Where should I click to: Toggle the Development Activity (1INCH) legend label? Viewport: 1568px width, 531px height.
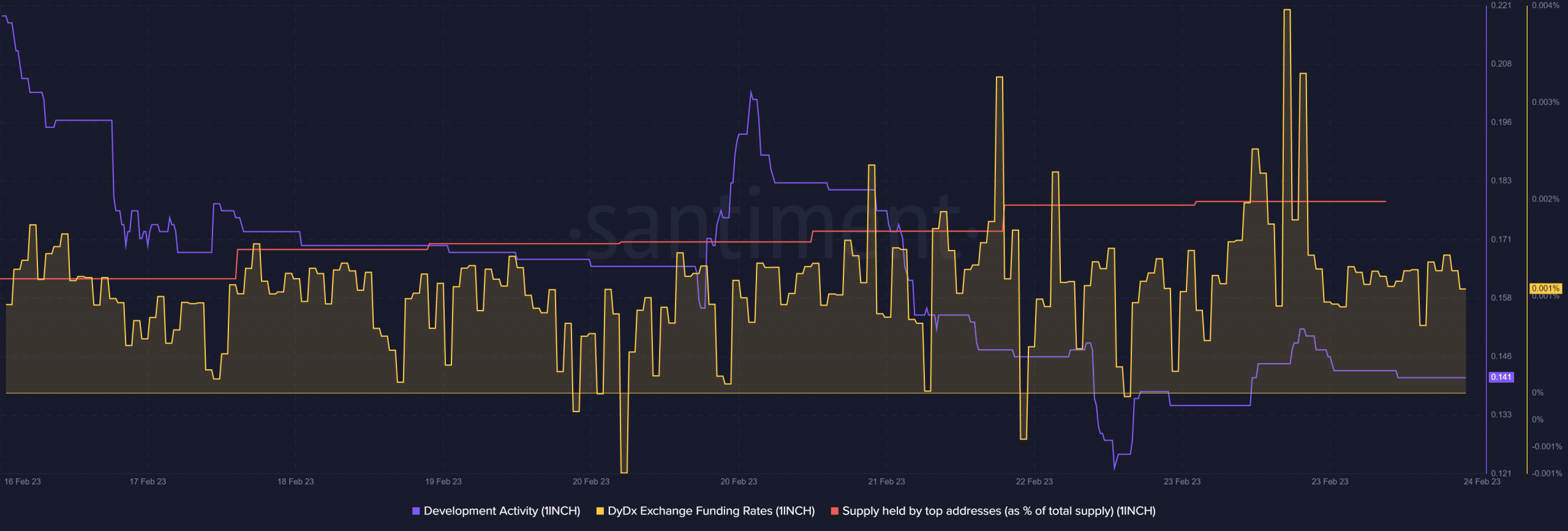pos(501,511)
